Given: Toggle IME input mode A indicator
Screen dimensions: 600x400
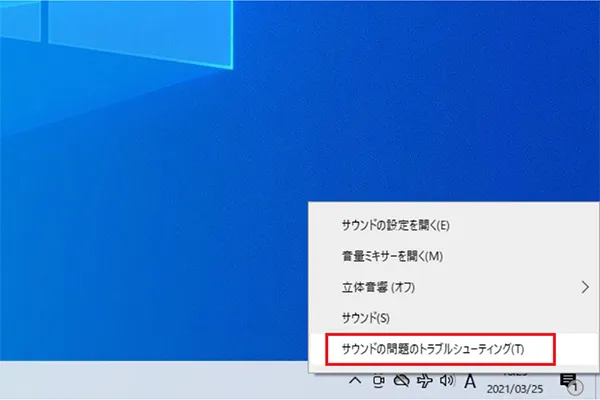Looking at the screenshot, I should tap(470, 381).
